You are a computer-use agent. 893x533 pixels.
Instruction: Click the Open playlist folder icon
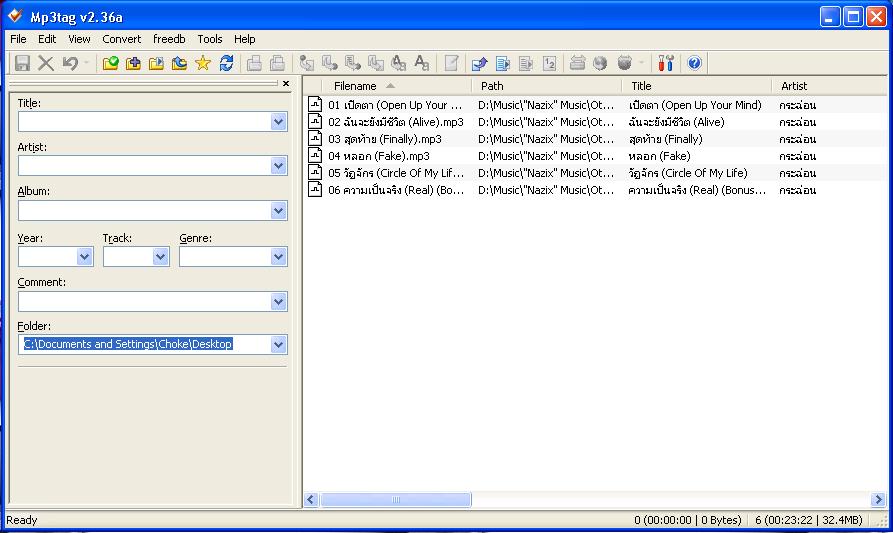[157, 63]
